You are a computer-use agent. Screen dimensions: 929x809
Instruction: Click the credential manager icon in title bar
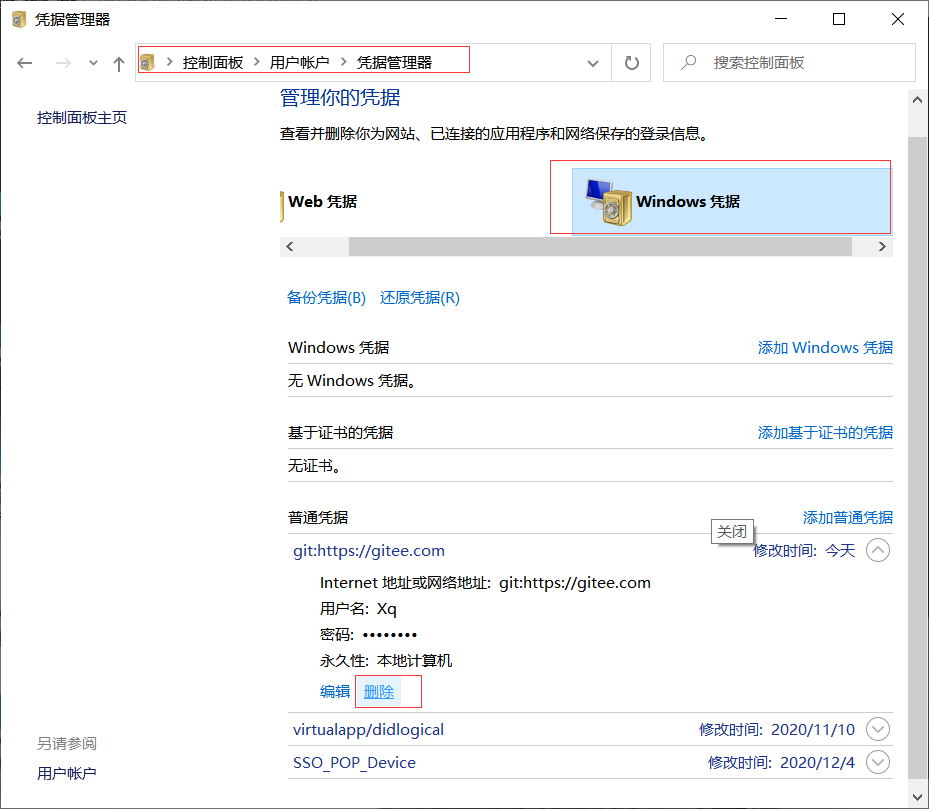coord(17,18)
